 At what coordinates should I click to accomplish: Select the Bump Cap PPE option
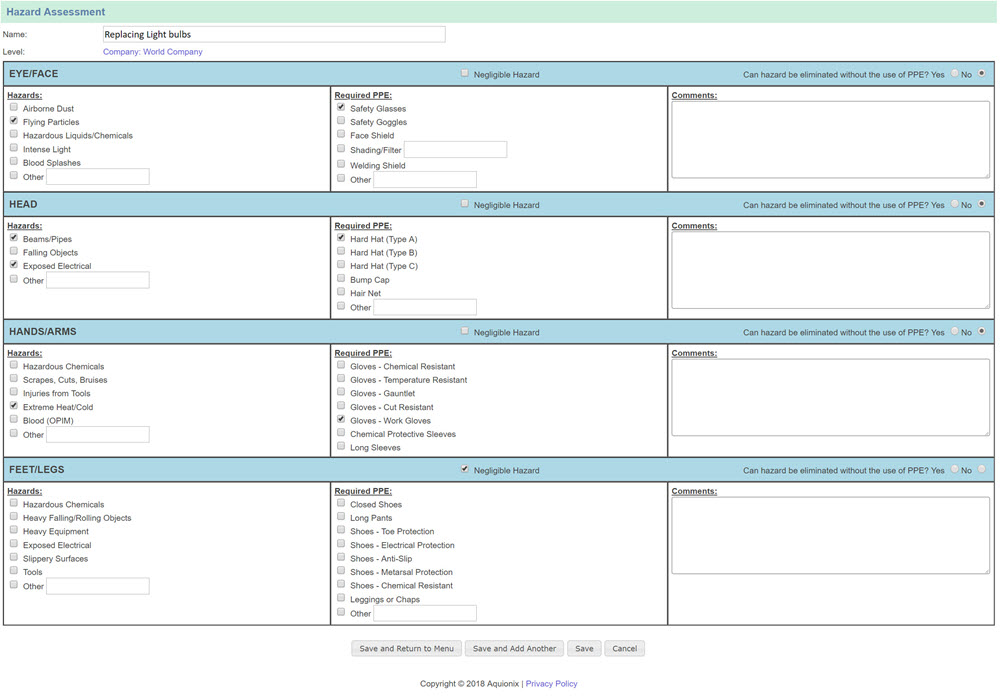tap(341, 279)
